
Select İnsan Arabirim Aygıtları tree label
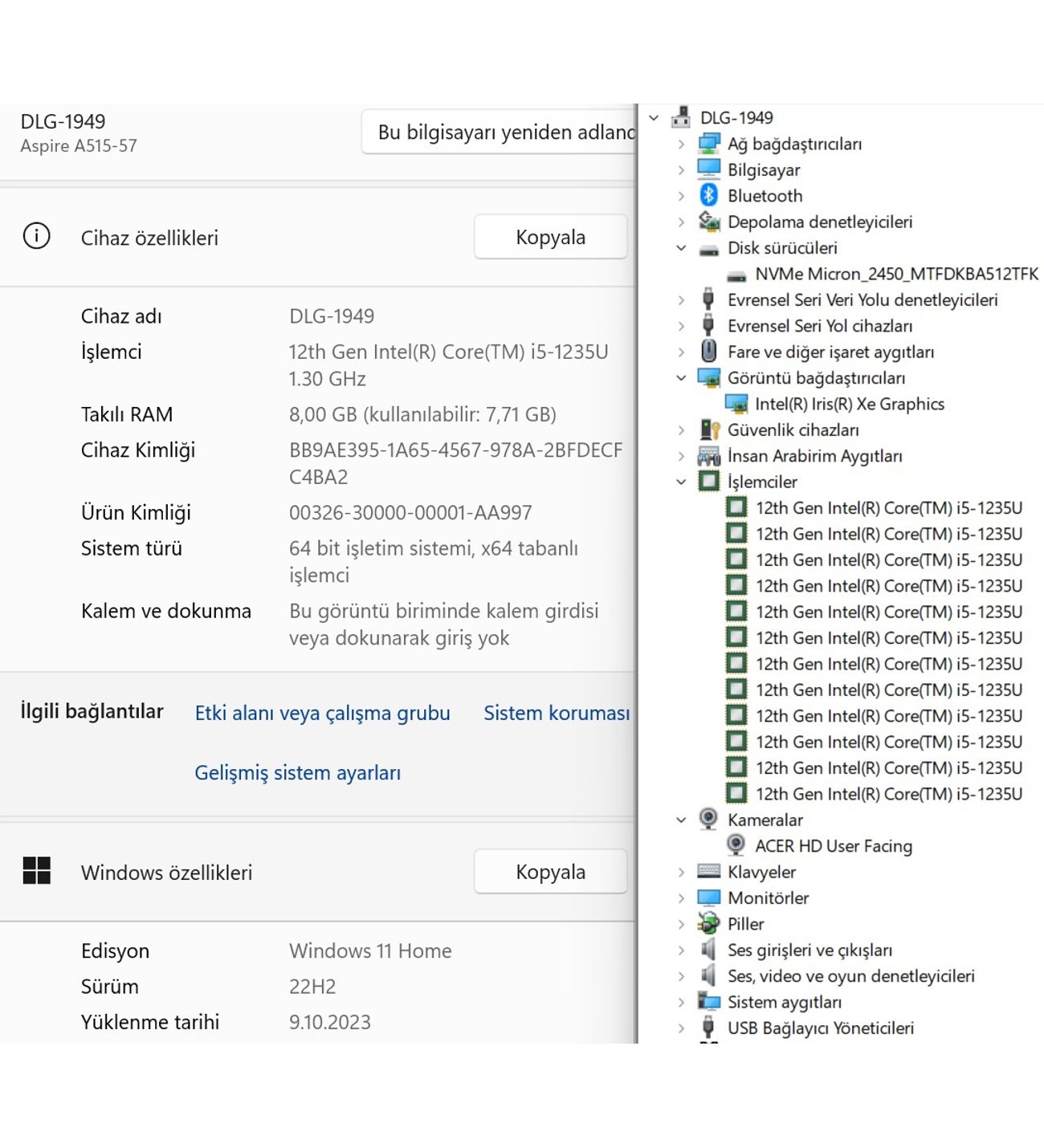814,456
